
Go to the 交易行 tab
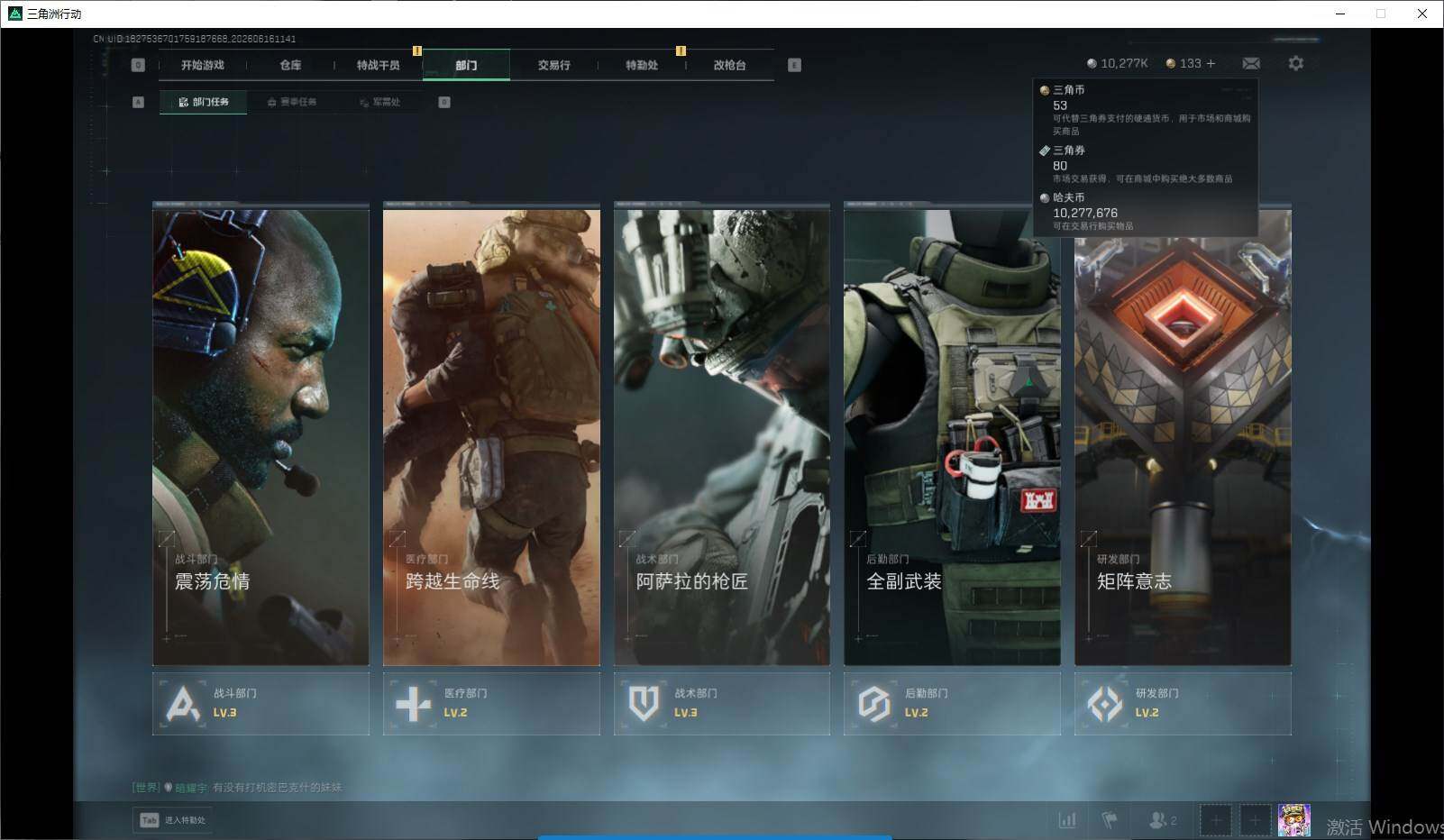click(x=553, y=65)
